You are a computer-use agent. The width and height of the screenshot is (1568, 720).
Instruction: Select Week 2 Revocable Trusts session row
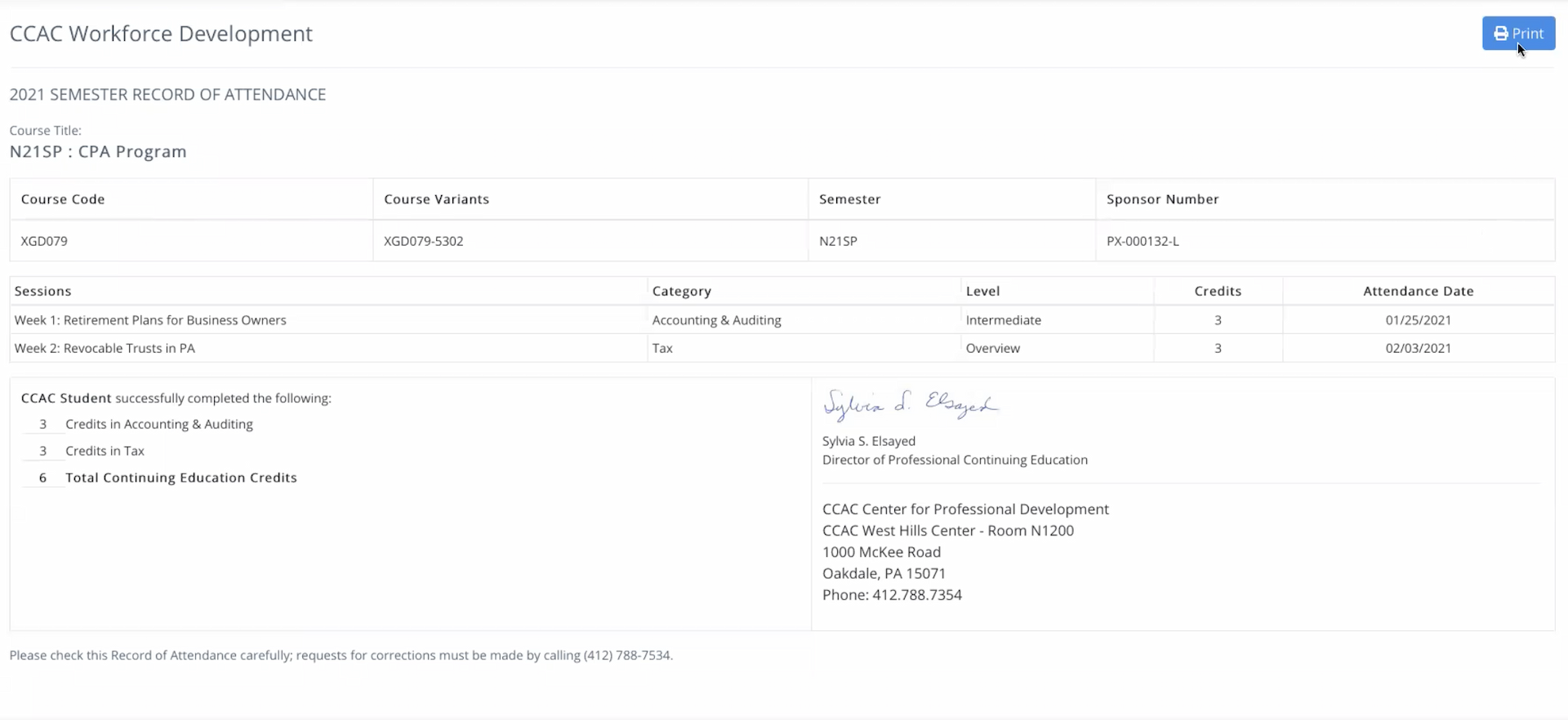point(105,348)
